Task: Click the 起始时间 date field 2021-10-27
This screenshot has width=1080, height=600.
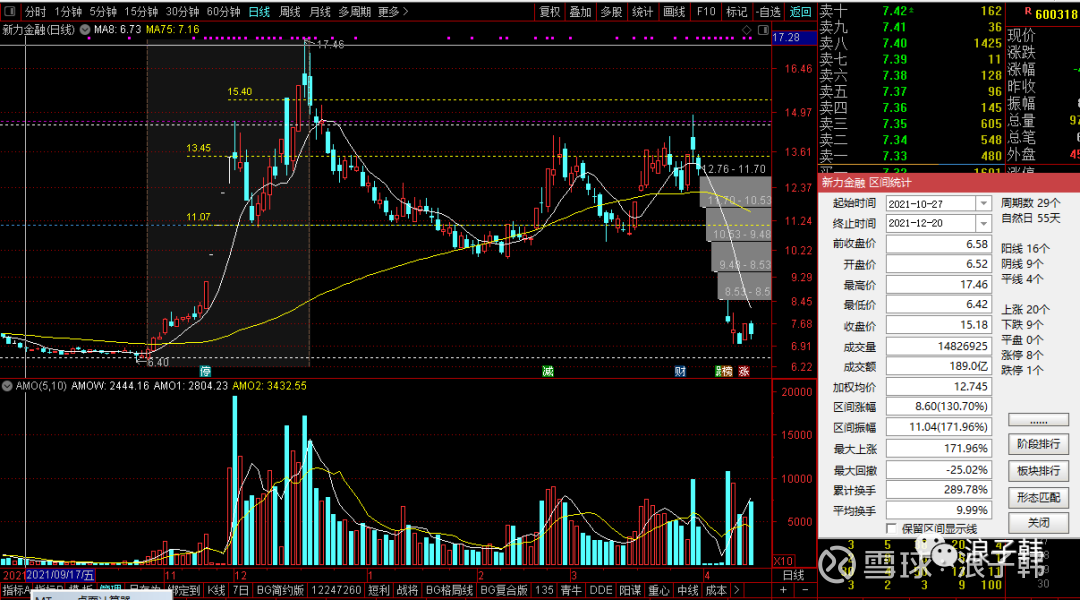Action: [x=931, y=203]
